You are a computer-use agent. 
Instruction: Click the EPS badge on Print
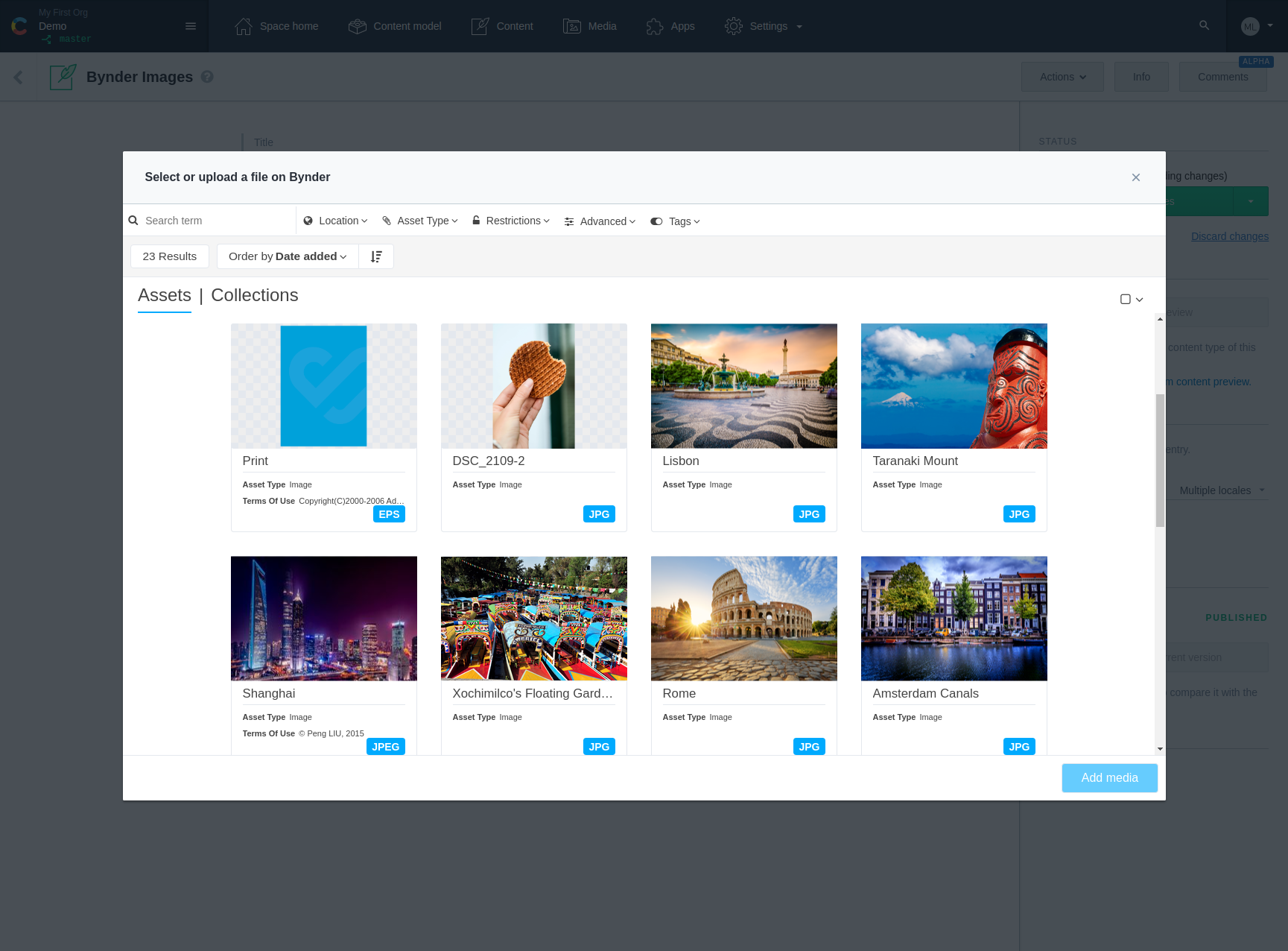(x=389, y=514)
